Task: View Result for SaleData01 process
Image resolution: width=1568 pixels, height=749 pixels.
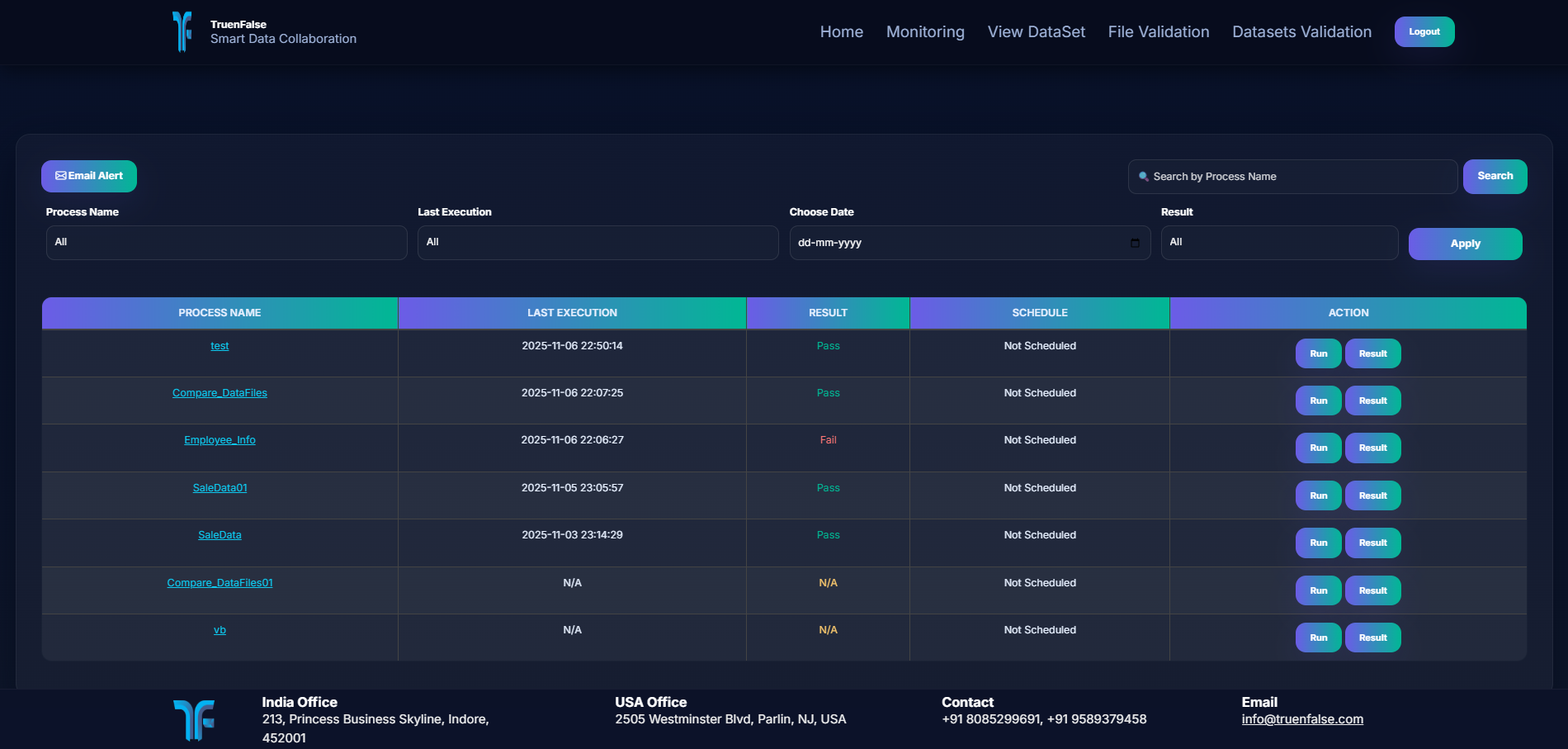Action: (1373, 495)
